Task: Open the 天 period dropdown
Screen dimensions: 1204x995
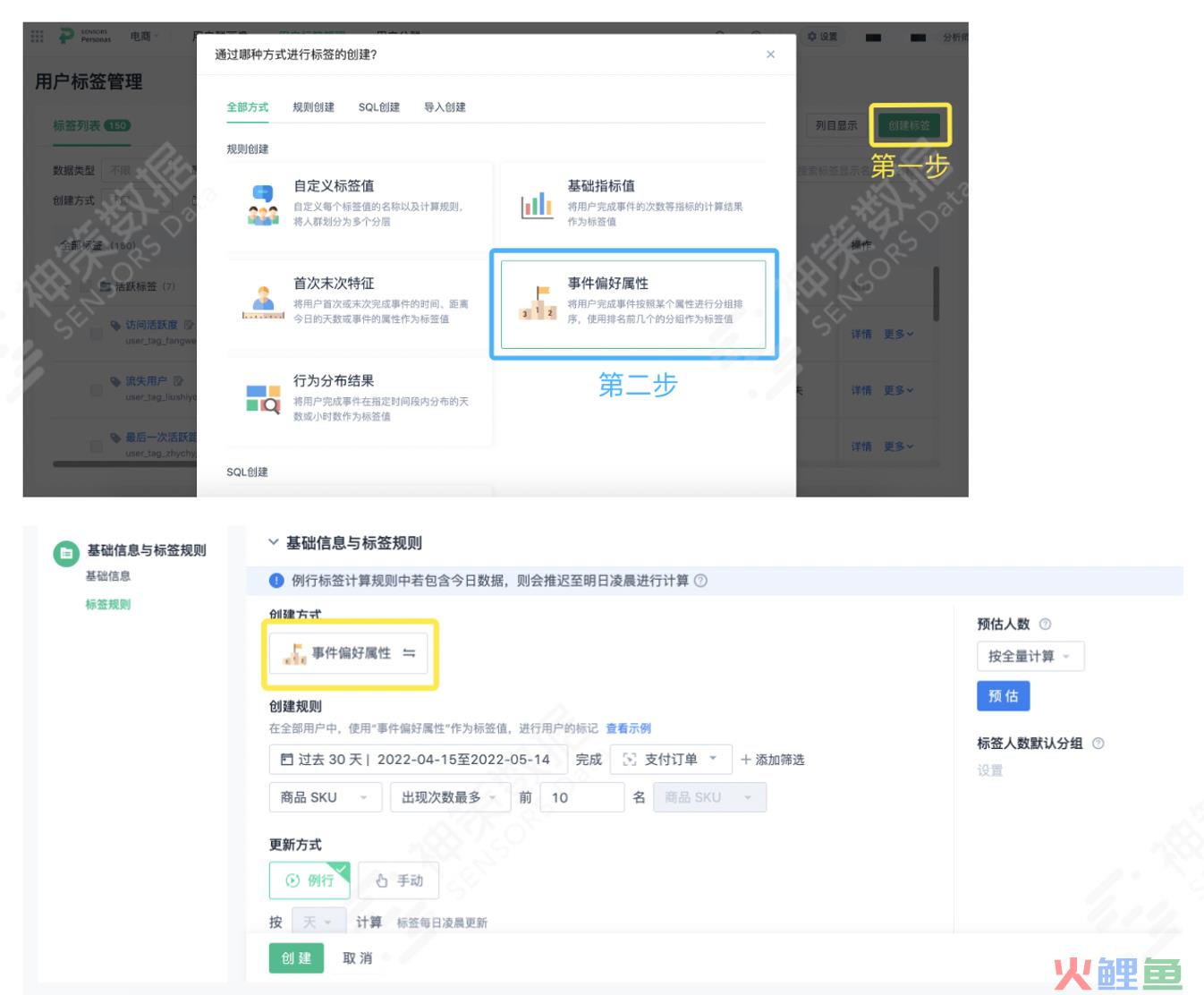Action: click(318, 922)
